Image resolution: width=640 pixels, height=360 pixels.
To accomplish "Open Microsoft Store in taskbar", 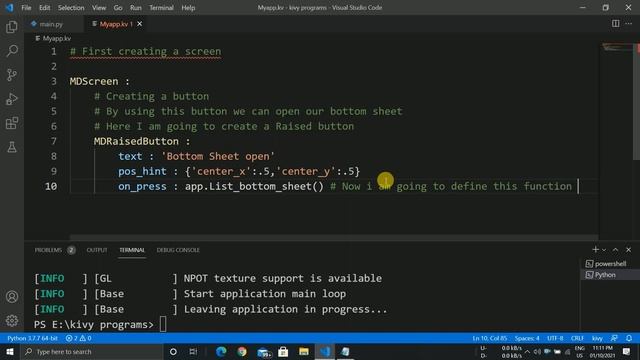I will (283, 351).
